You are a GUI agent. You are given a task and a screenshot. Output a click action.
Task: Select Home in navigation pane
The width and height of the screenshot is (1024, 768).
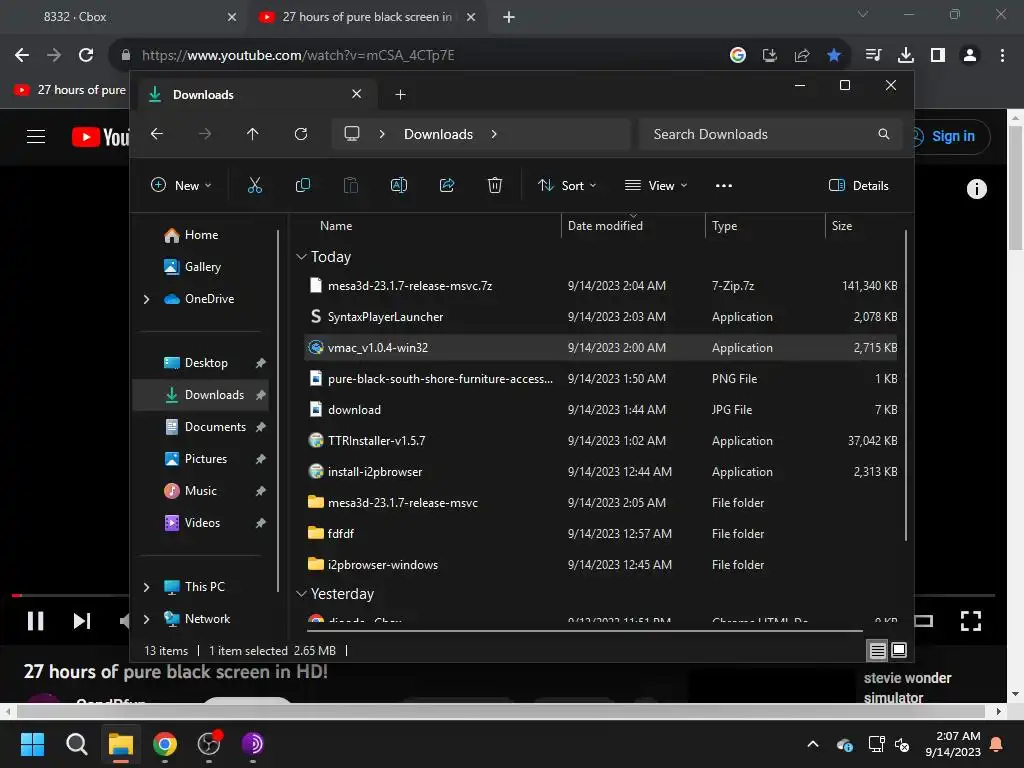coord(200,235)
